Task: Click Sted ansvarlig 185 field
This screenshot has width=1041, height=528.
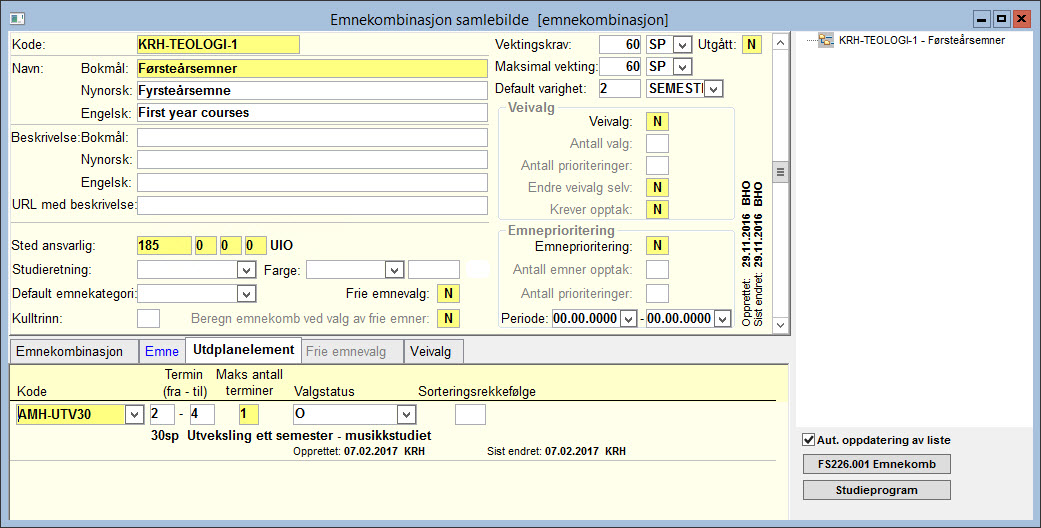Action: click(x=164, y=246)
